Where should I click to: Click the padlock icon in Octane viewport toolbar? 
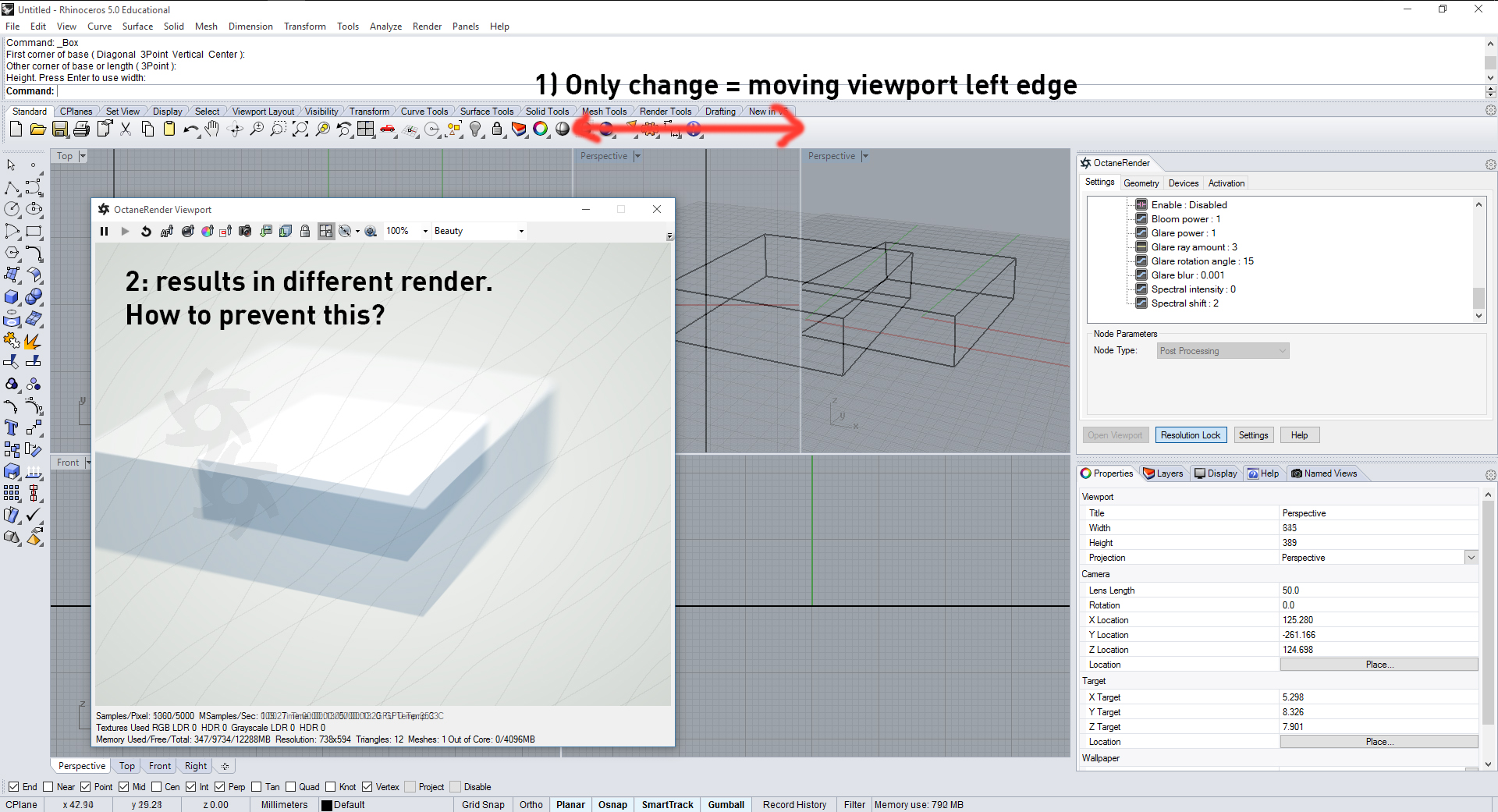pos(305,231)
